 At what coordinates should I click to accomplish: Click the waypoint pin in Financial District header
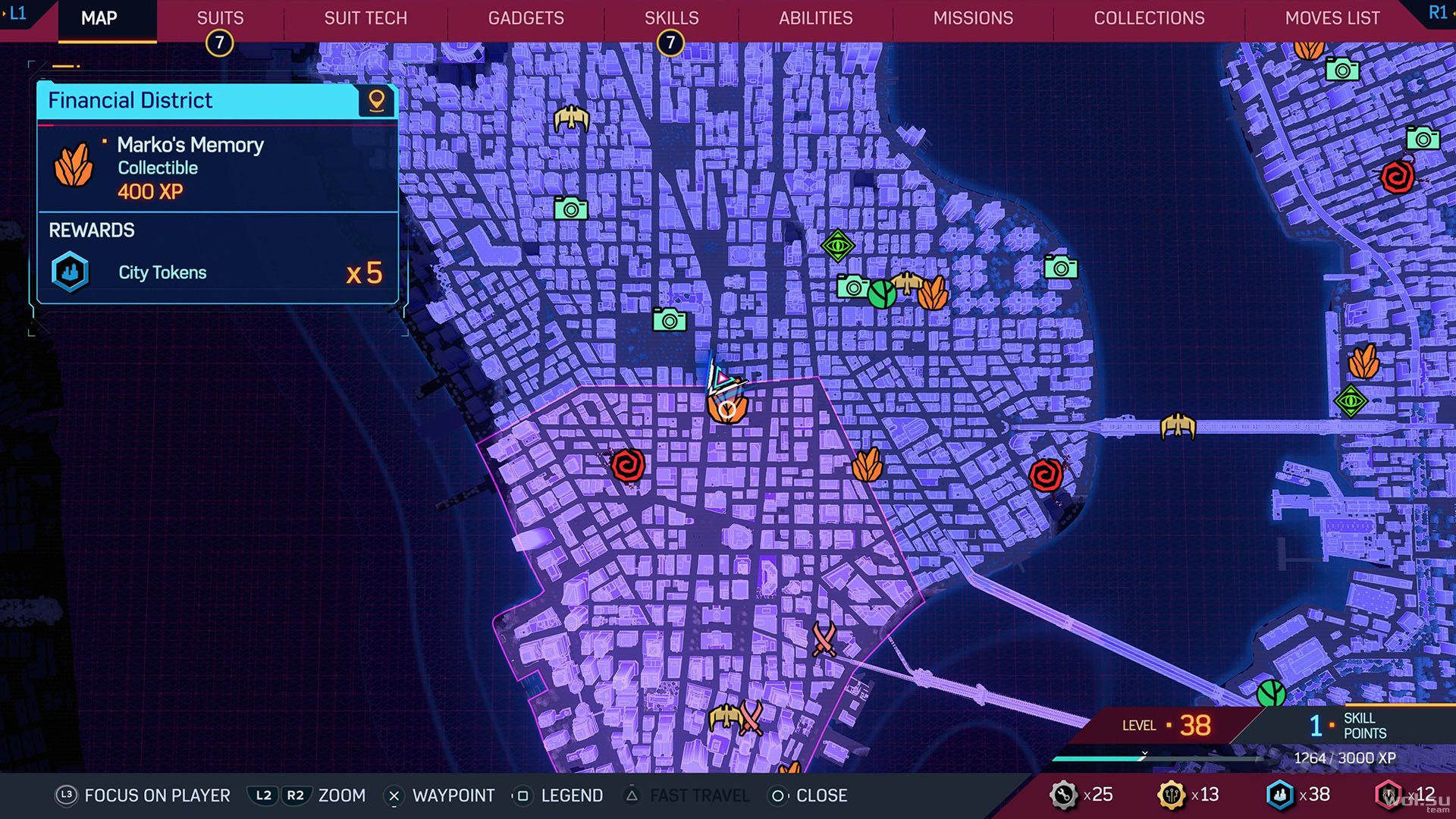376,100
